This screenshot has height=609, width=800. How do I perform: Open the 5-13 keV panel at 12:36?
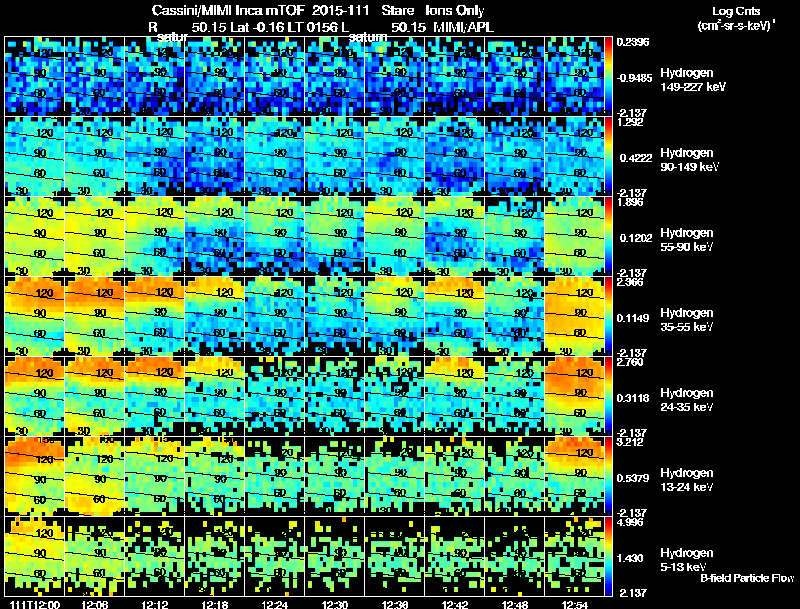[x=394, y=556]
